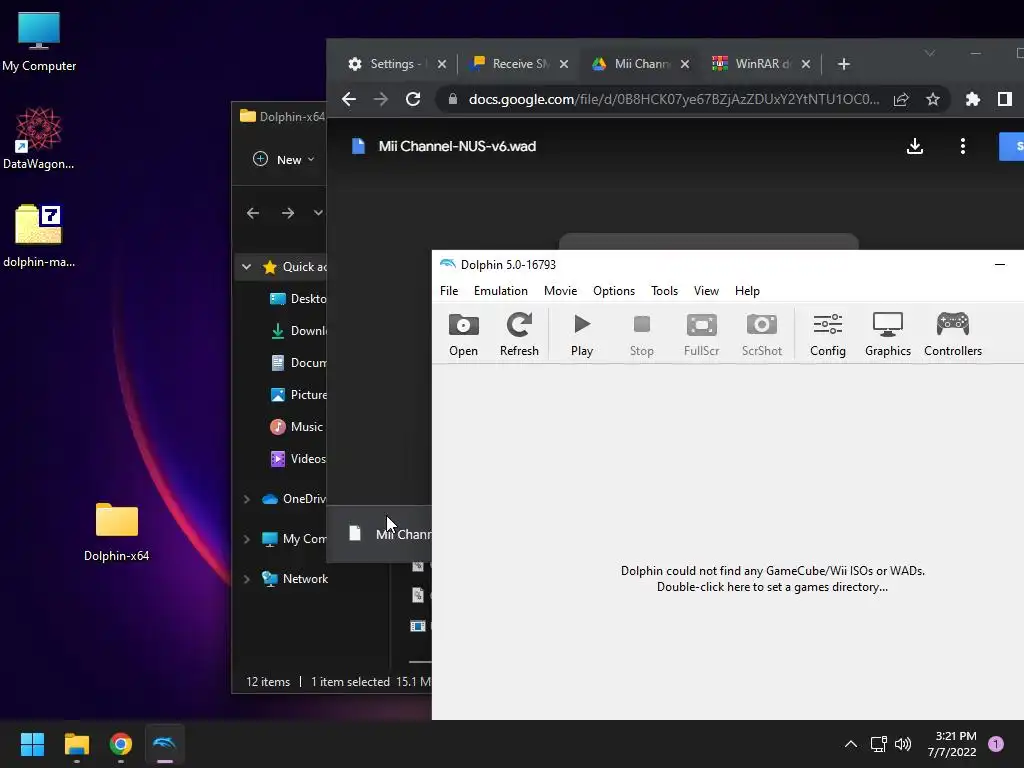This screenshot has height=768, width=1024.
Task: Close the Mii Channel Chrome tab
Action: click(x=684, y=64)
